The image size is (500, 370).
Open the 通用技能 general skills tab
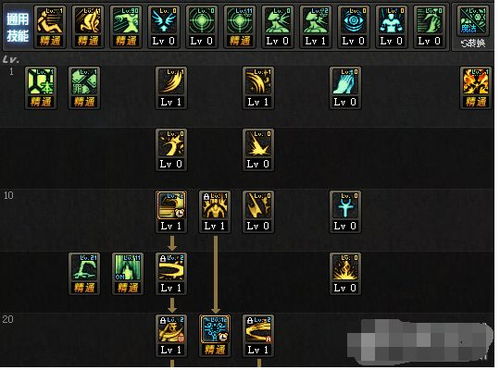click(17, 28)
